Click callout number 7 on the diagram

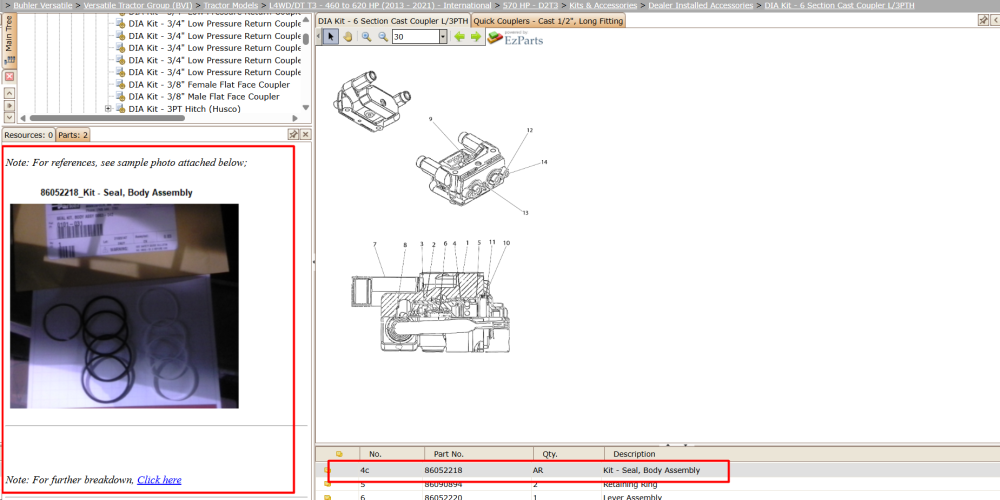coord(375,244)
